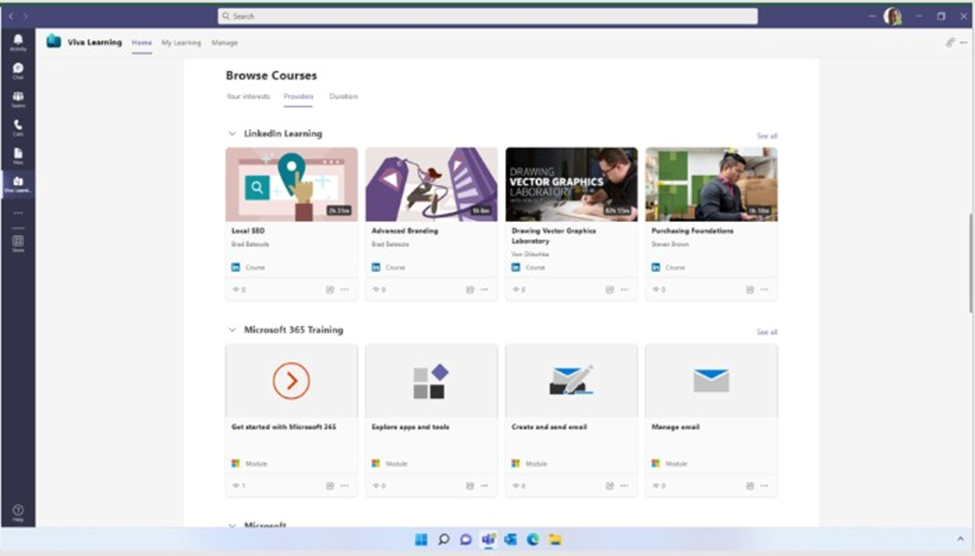Image resolution: width=975 pixels, height=556 pixels.
Task: Click the vertical scrollbar thumb
Action: pos(971,262)
